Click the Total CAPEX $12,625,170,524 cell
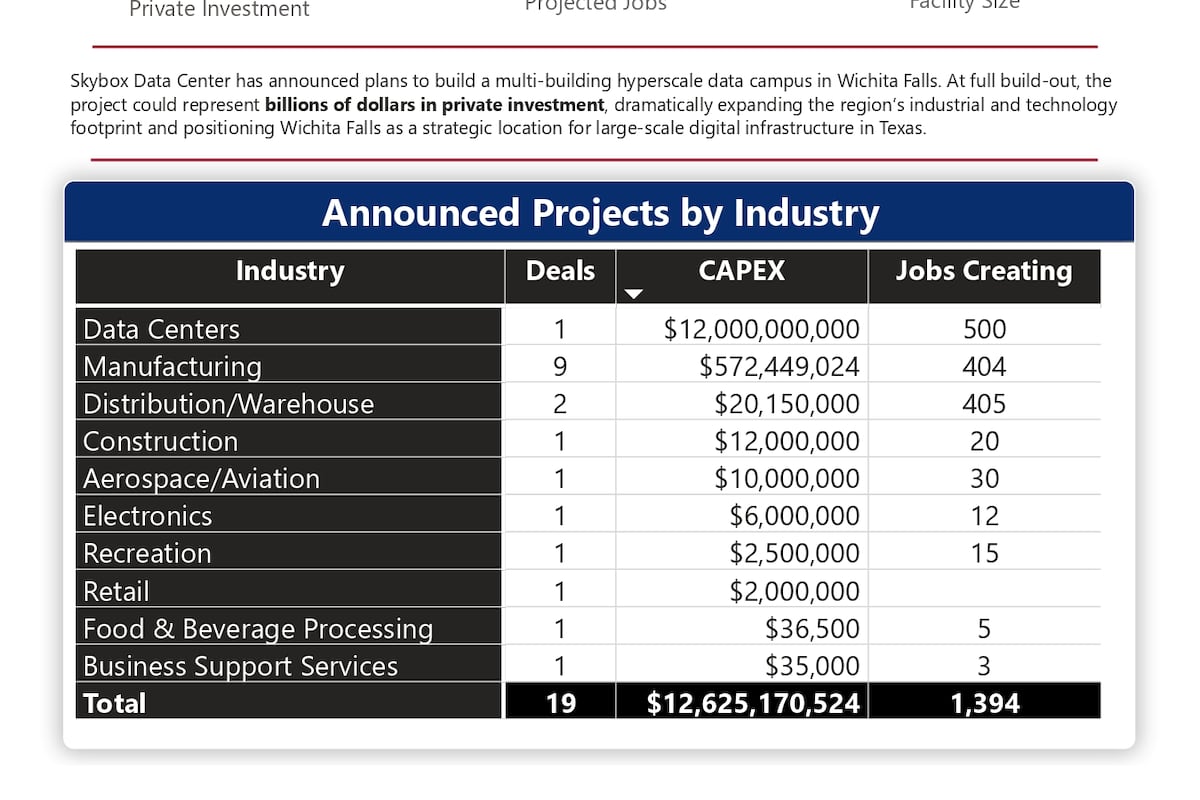The width and height of the screenshot is (1200, 800). point(742,703)
